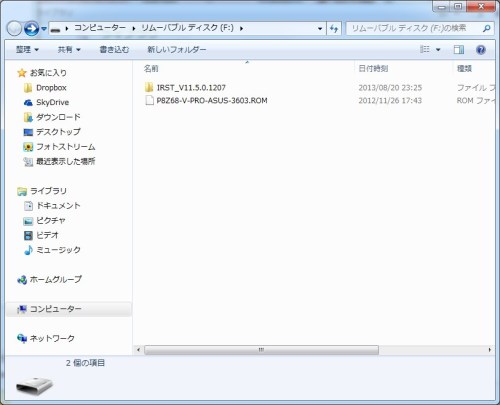Click the ピクチャ library icon
Image resolution: width=500 pixels, height=405 pixels.
tap(28, 221)
